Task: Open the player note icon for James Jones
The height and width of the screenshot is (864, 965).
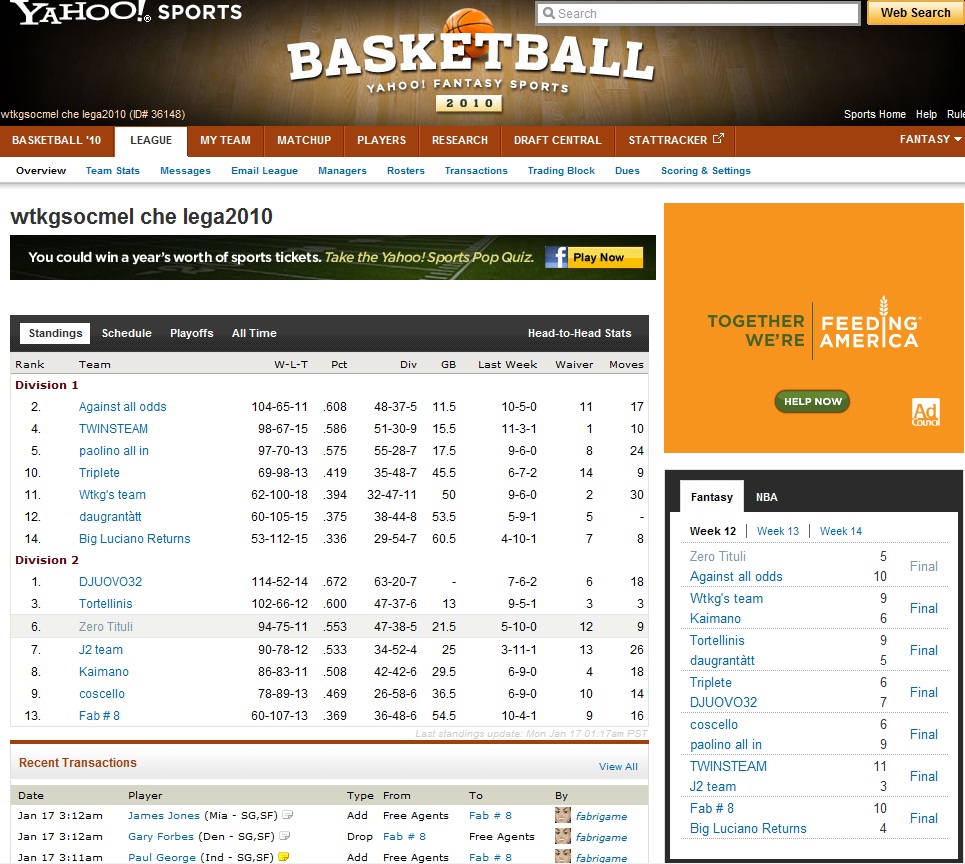Action: 287,815
